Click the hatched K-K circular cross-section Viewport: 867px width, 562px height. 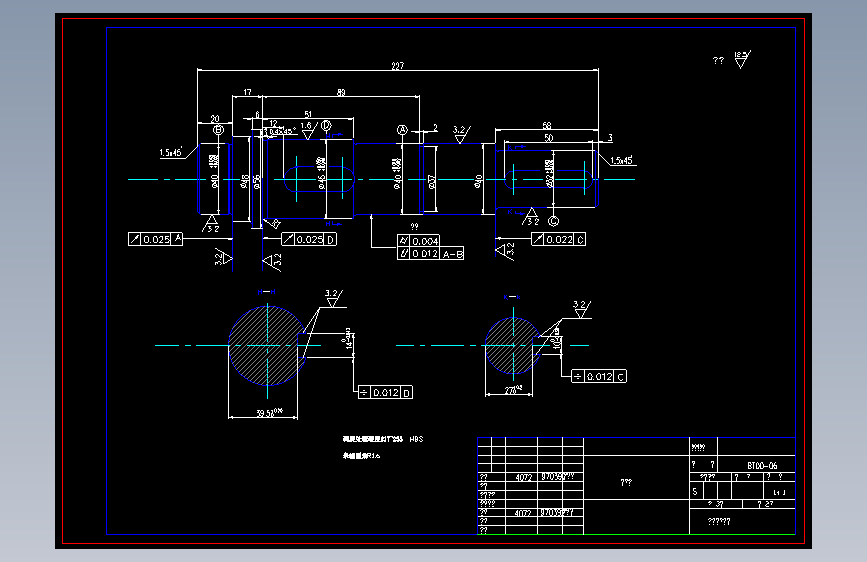(513, 346)
